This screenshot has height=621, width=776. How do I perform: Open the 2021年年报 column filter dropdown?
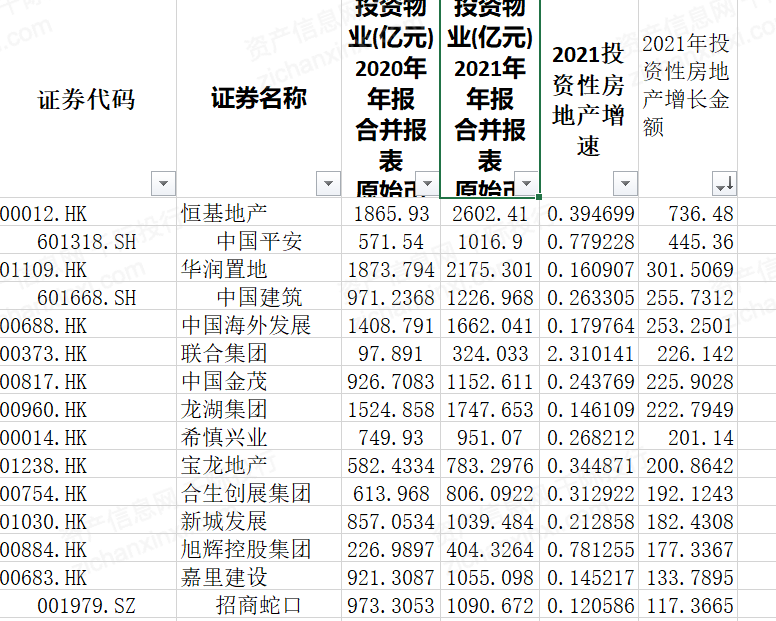[526, 184]
